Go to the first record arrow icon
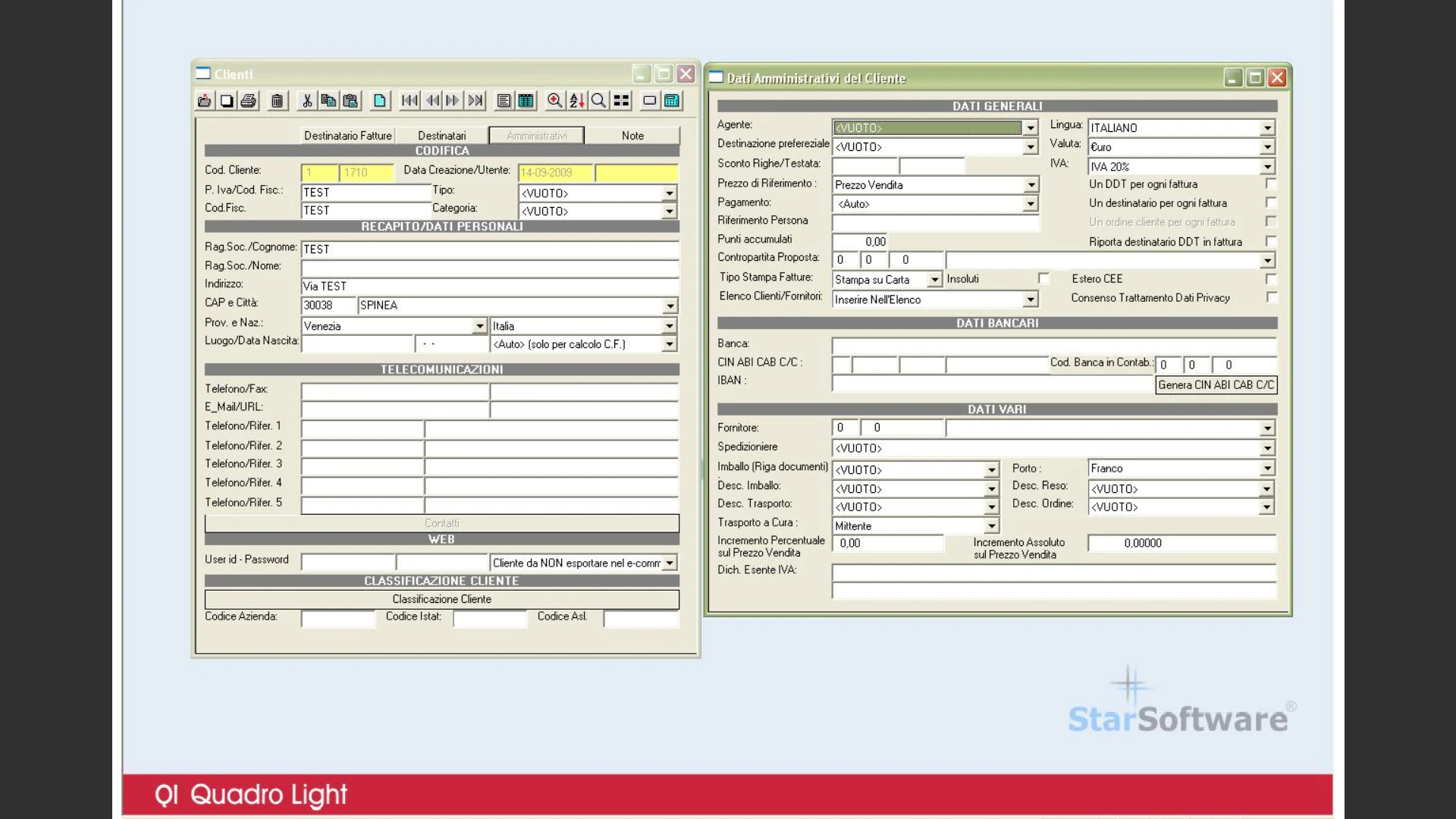Viewport: 1456px width, 819px height. click(409, 101)
